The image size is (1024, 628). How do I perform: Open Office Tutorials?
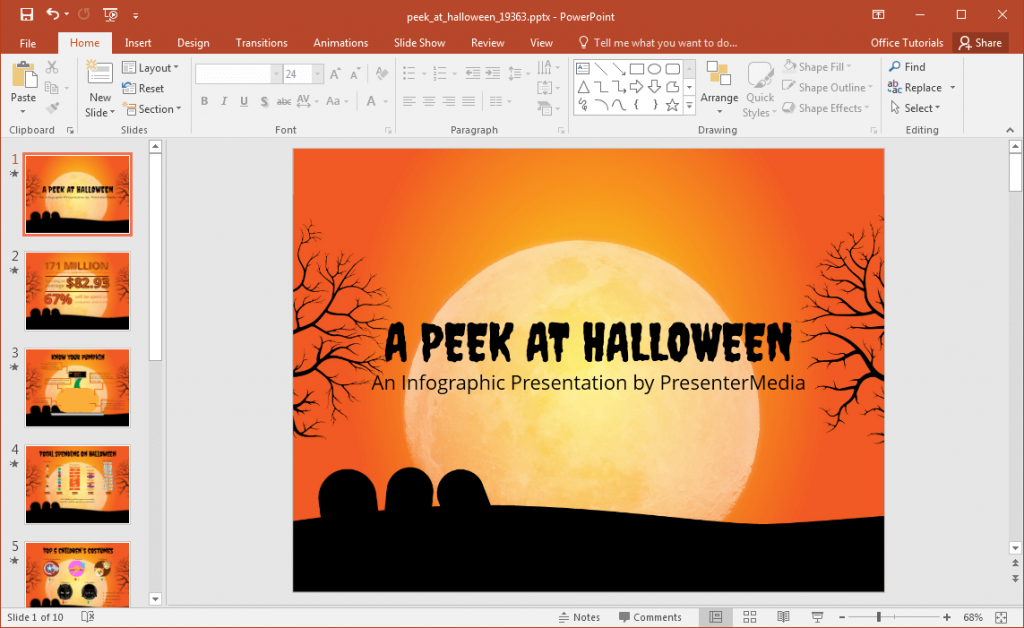coord(907,43)
